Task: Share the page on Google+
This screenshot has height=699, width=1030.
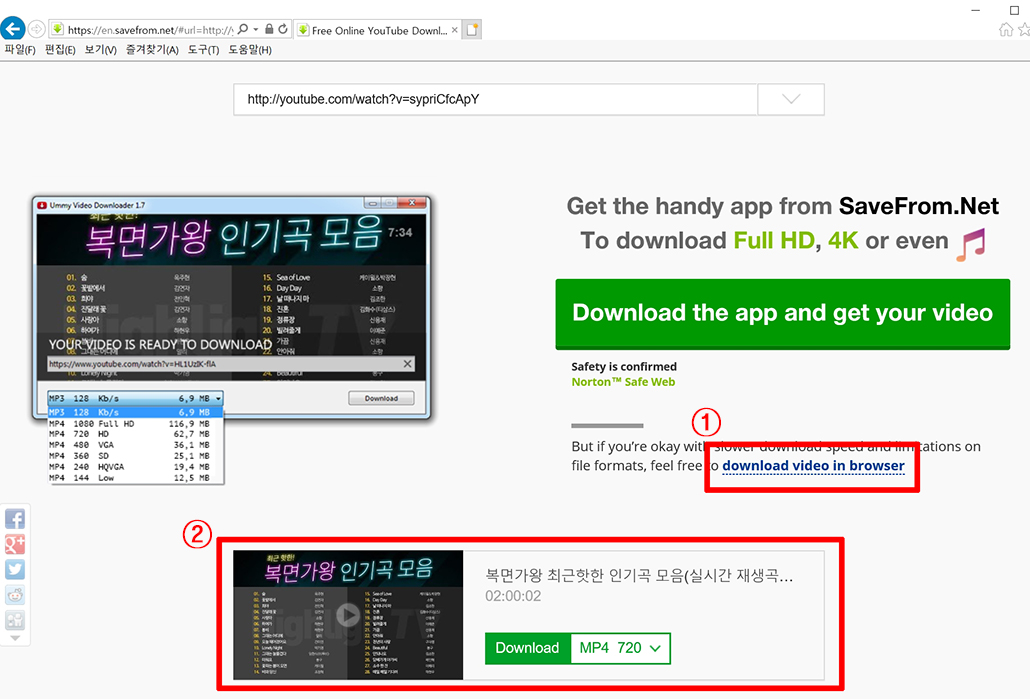Action: point(15,544)
